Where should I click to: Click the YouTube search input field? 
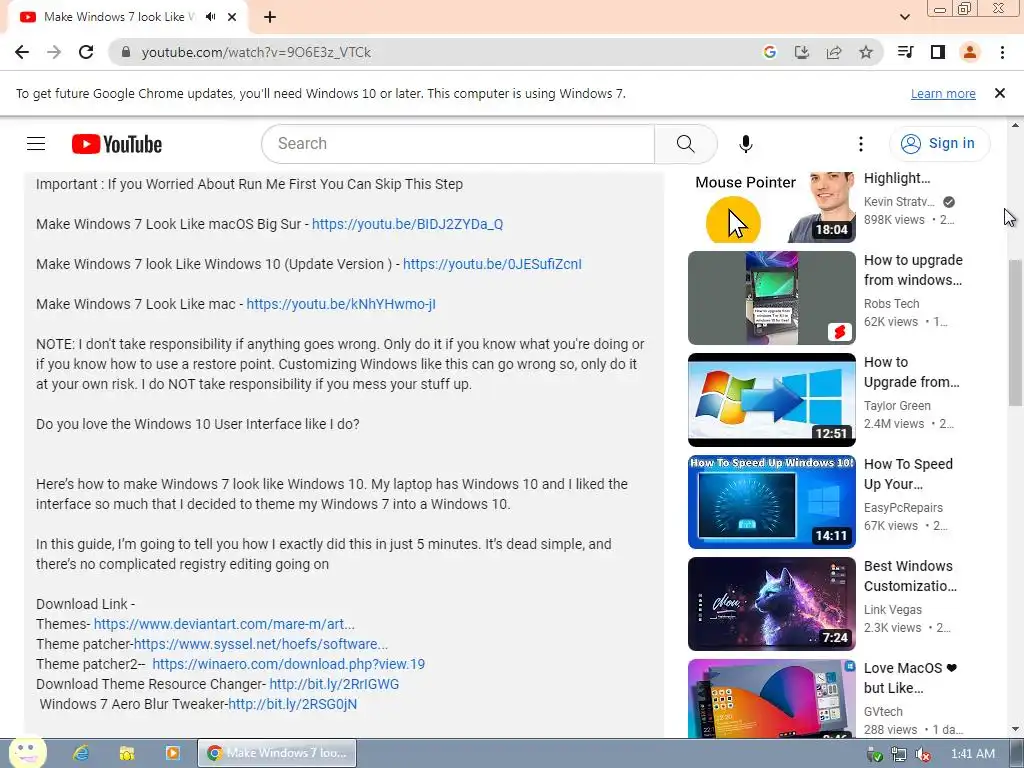[458, 144]
